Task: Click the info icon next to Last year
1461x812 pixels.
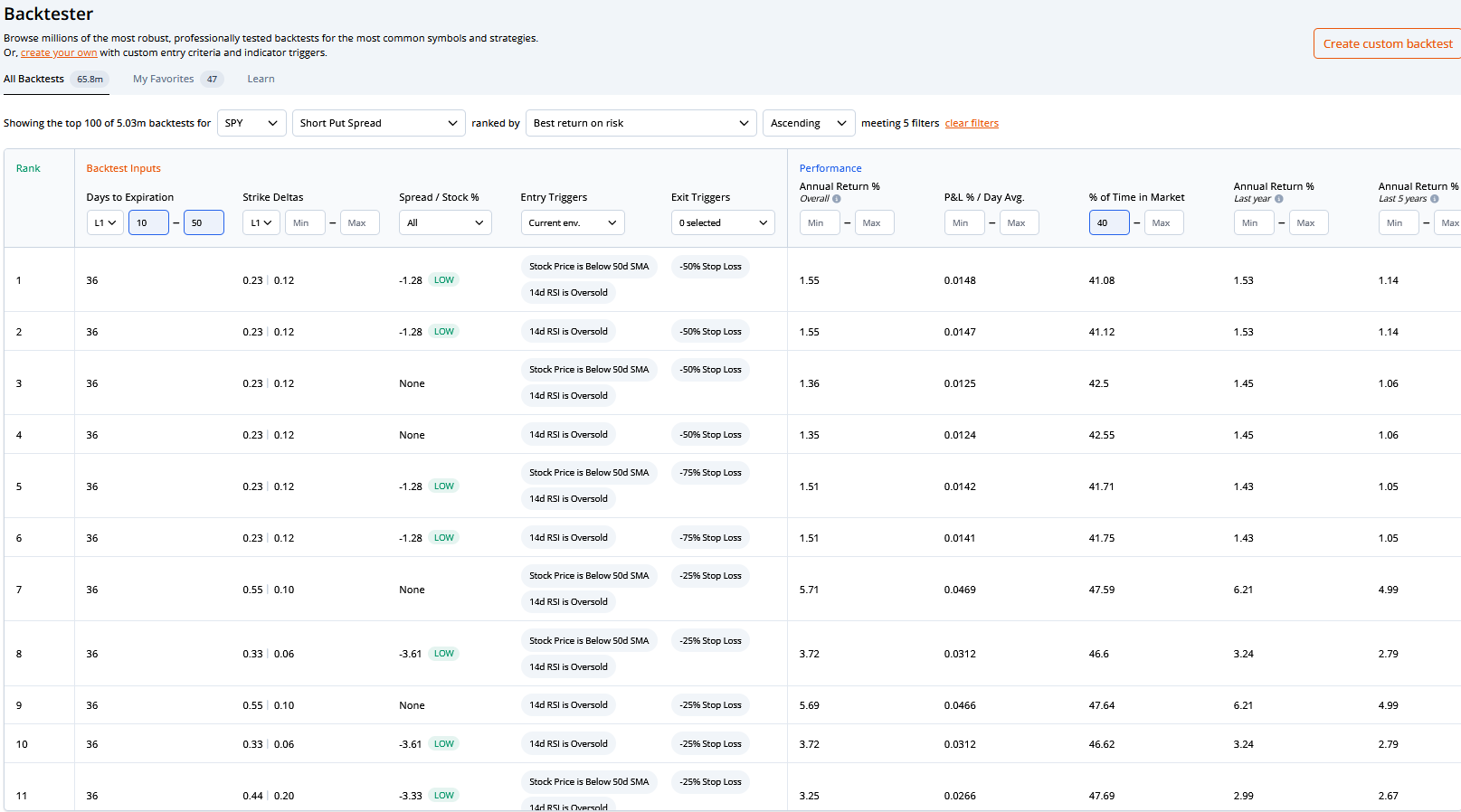Action: pos(1278,199)
